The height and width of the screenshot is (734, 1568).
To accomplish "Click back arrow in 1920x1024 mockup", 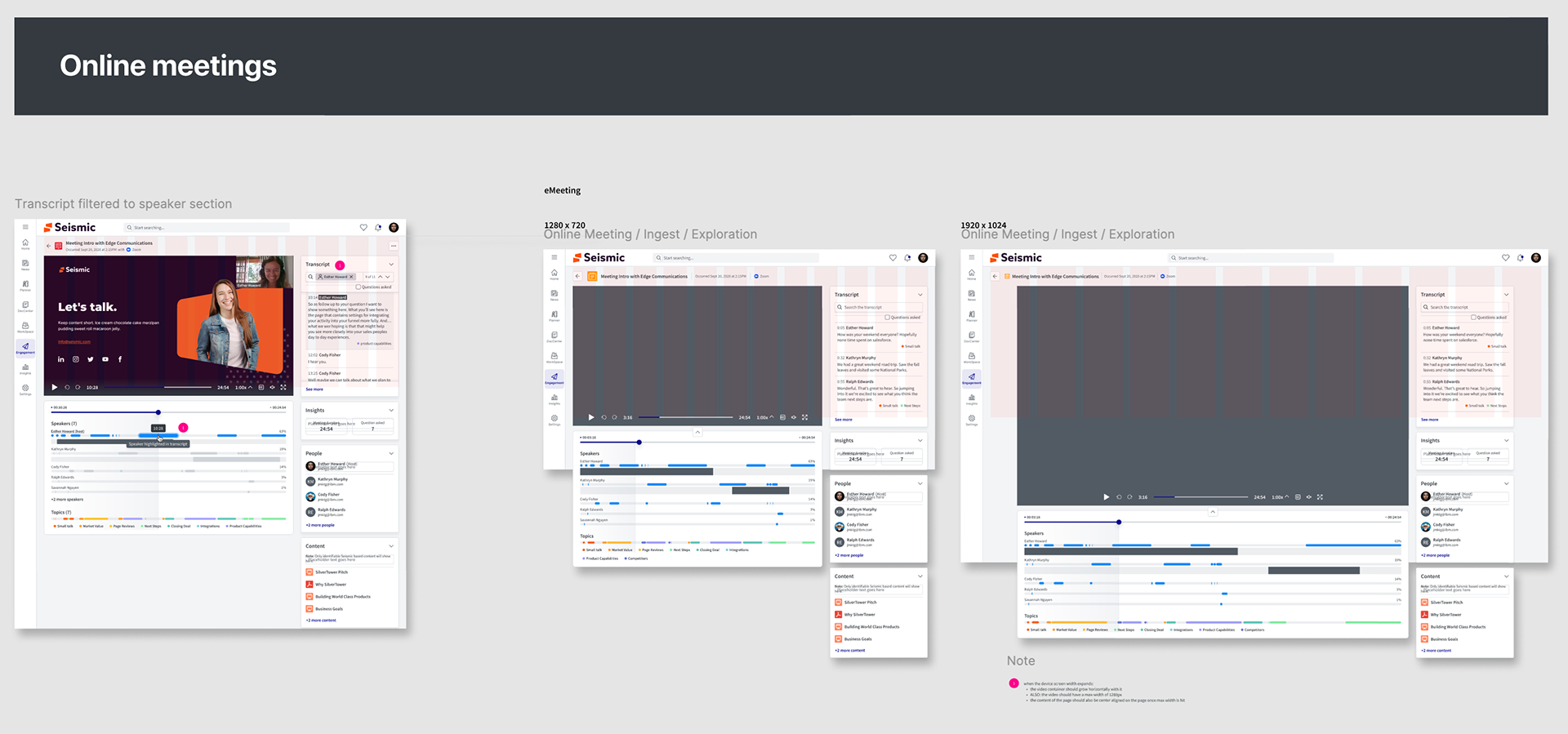I will point(995,276).
